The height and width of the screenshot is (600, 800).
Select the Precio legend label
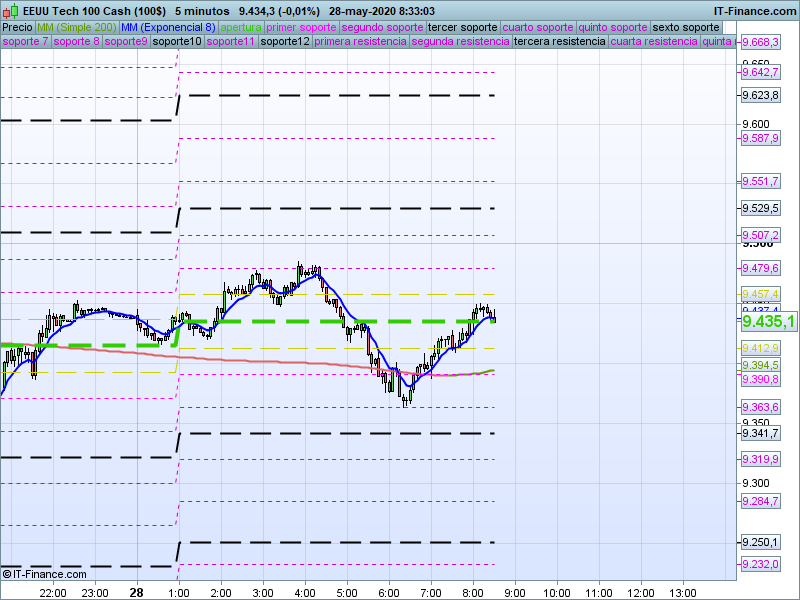tap(17, 27)
